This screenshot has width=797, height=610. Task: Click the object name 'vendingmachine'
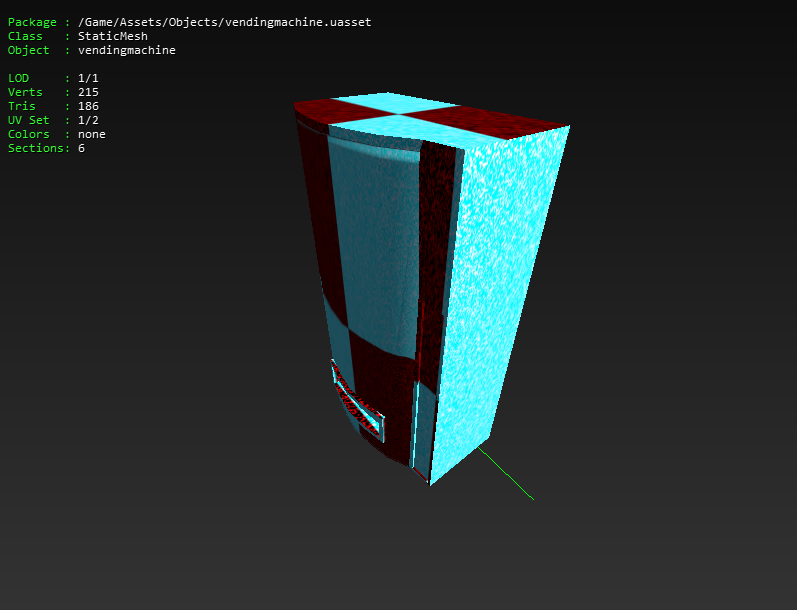127,50
